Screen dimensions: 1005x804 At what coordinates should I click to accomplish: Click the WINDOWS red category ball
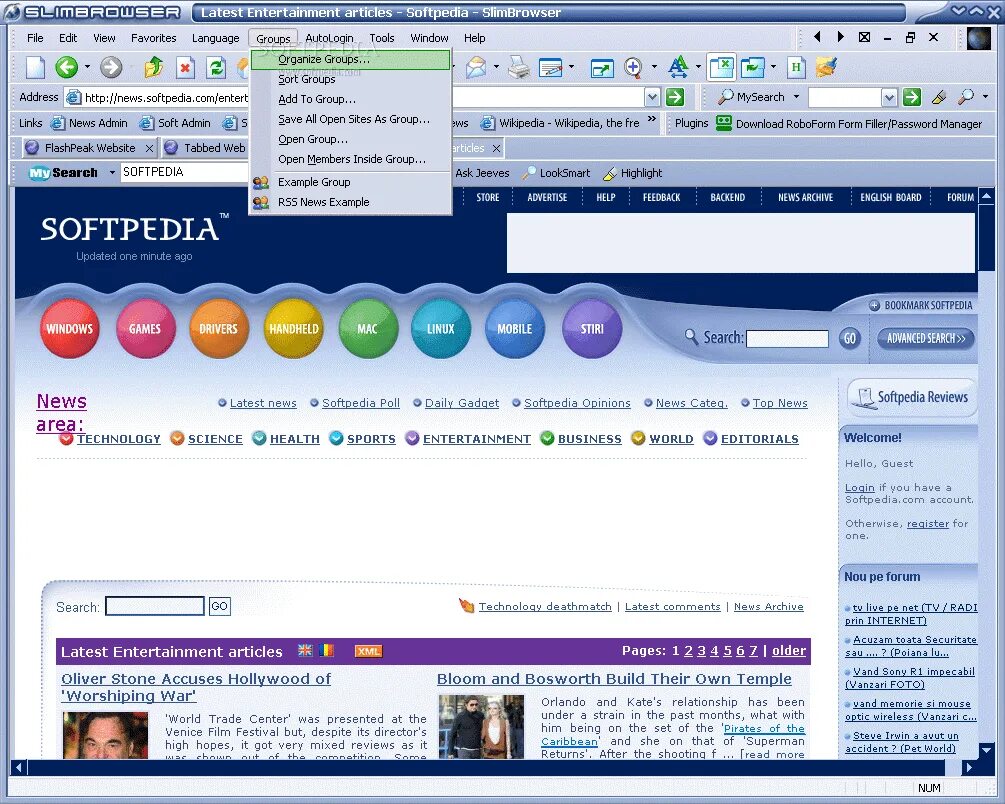(70, 328)
